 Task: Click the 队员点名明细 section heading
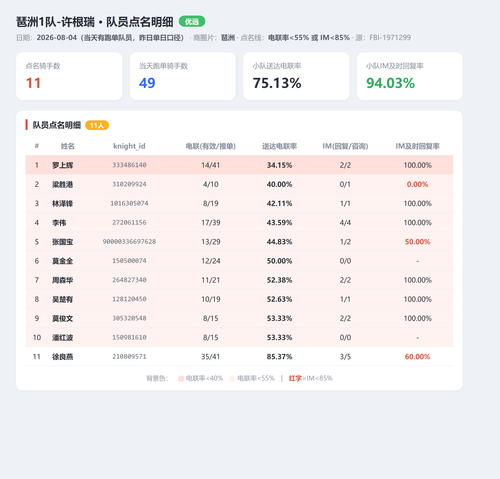[x=57, y=125]
